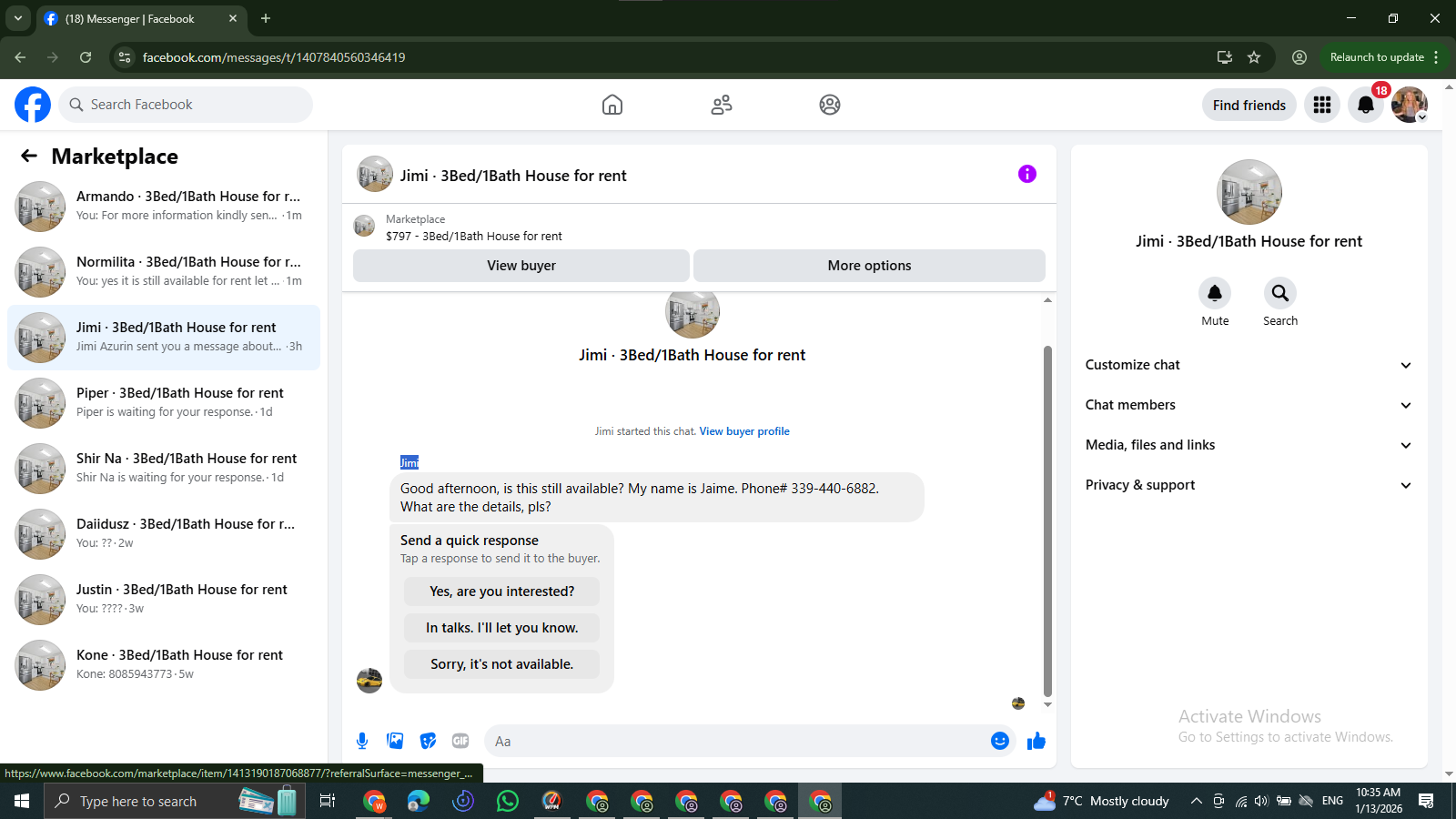Open the Normilita conversation
Viewport: 1456px width, 819px height.
164,272
